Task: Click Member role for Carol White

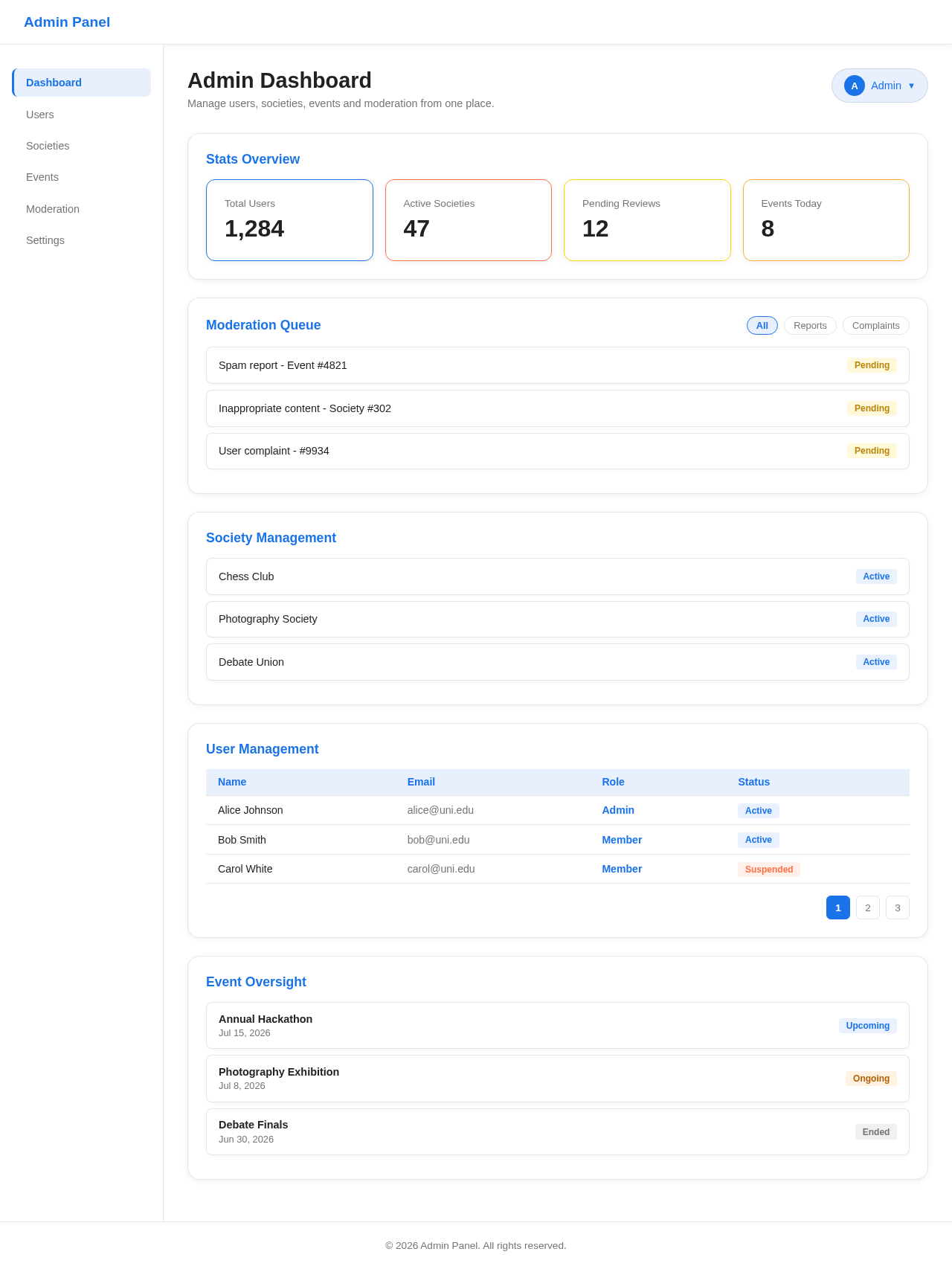Action: click(622, 869)
